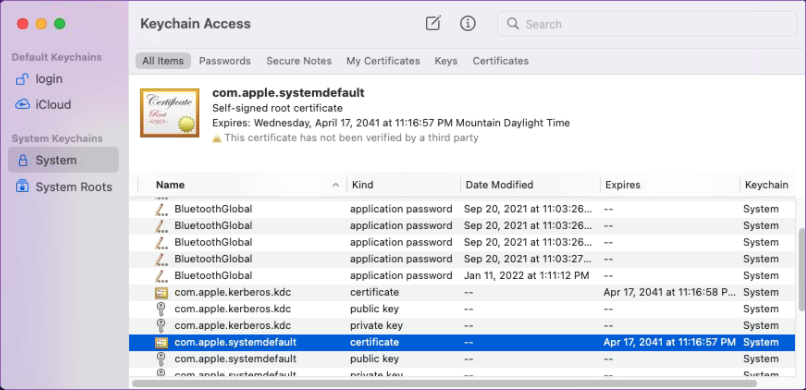Click the System Keychains sidebar heading
The width and height of the screenshot is (806, 390).
pyautogui.click(x=57, y=139)
